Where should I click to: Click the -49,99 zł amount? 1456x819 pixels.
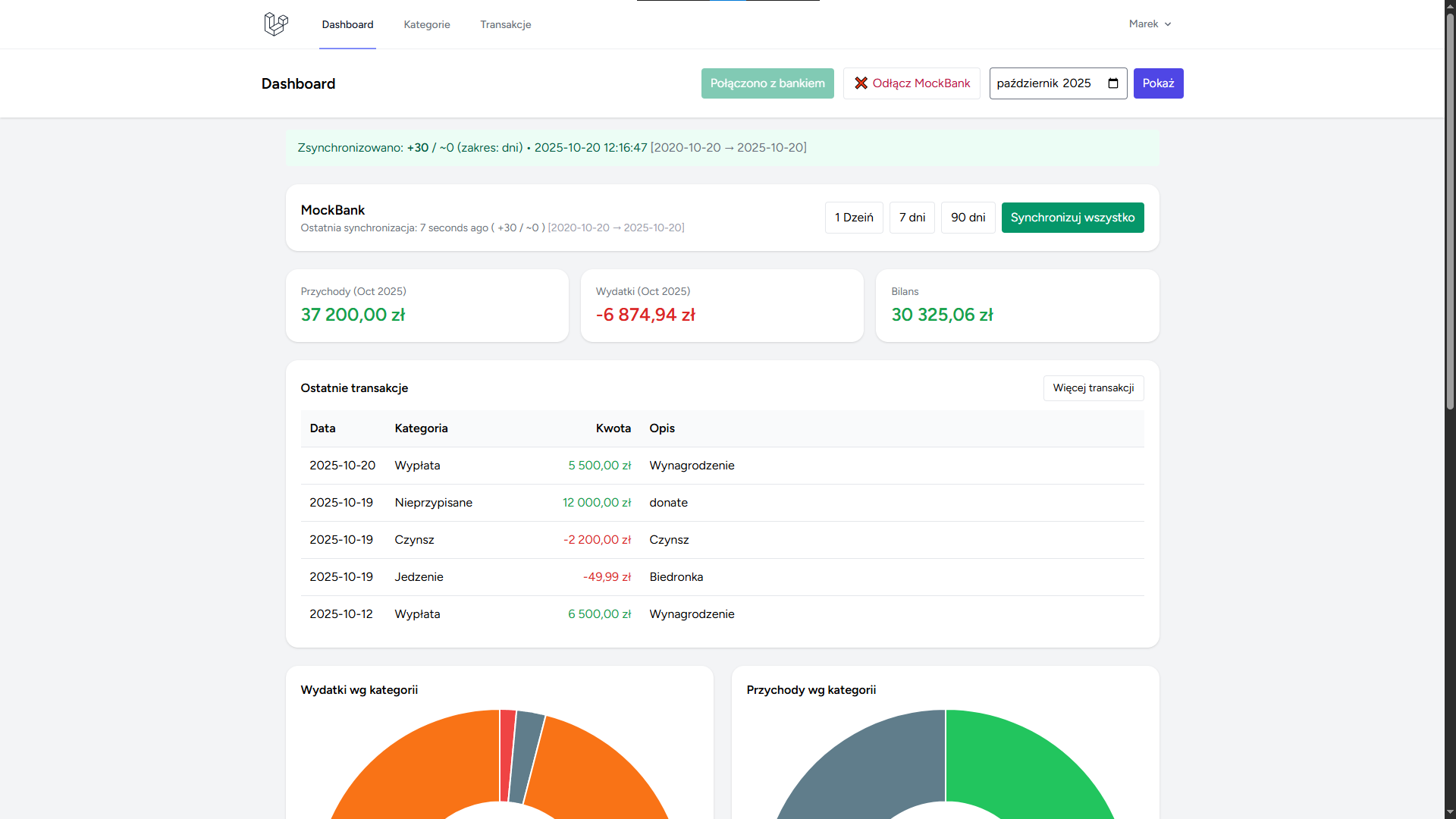(607, 577)
